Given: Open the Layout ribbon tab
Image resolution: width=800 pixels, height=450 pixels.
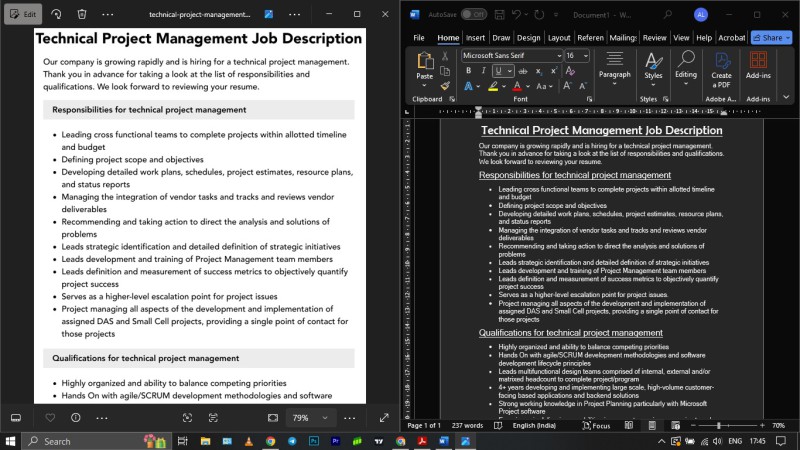Looking at the screenshot, I should pos(560,38).
